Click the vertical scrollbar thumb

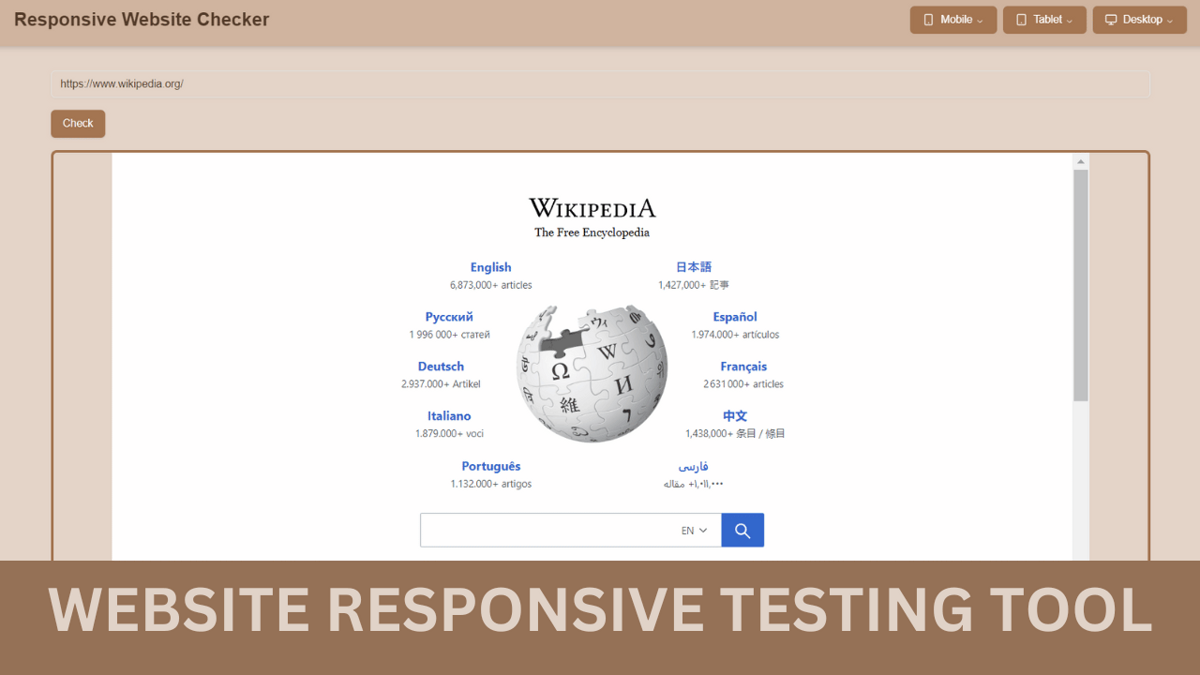click(1080, 285)
